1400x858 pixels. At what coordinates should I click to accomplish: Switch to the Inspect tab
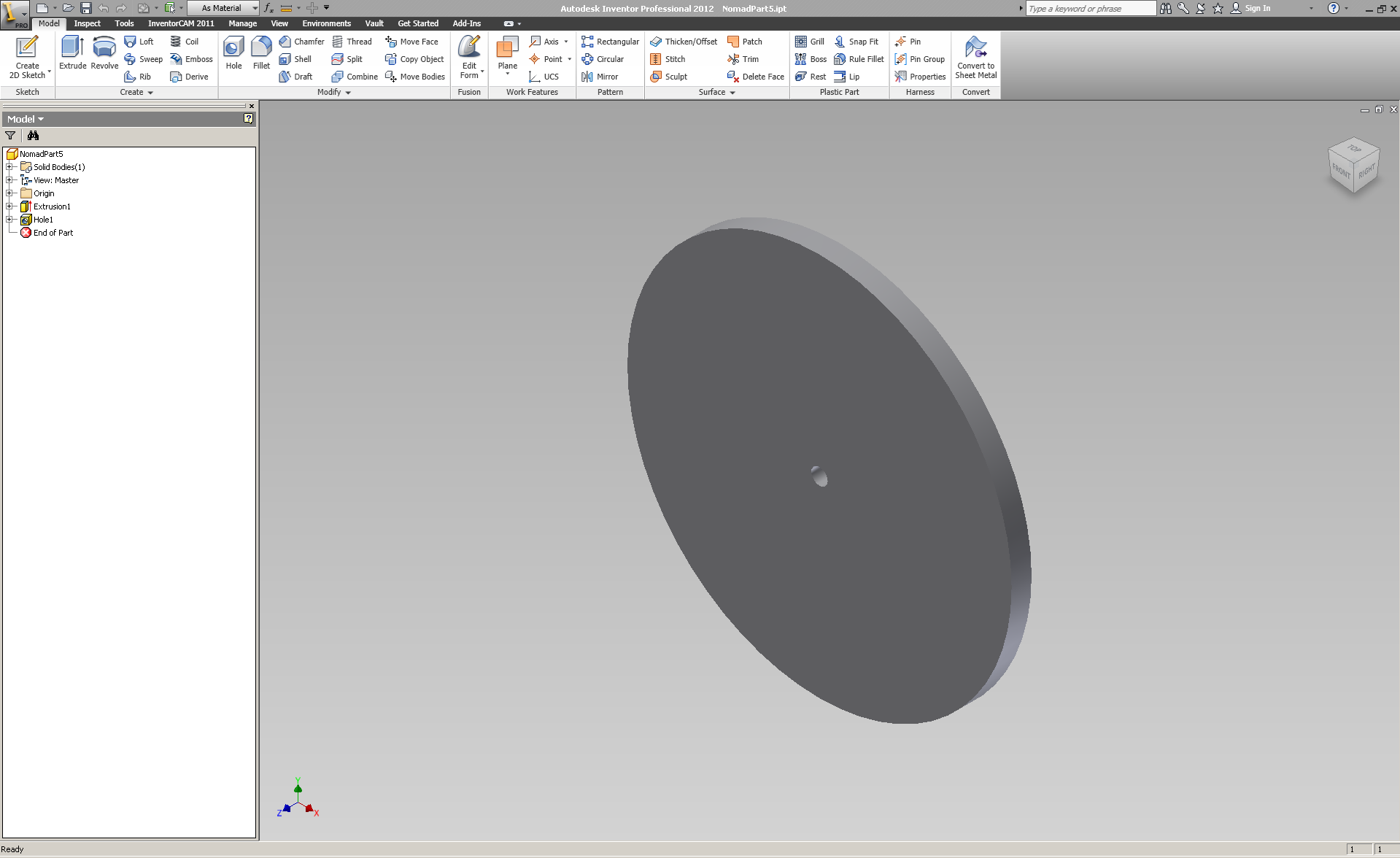pyautogui.click(x=87, y=23)
